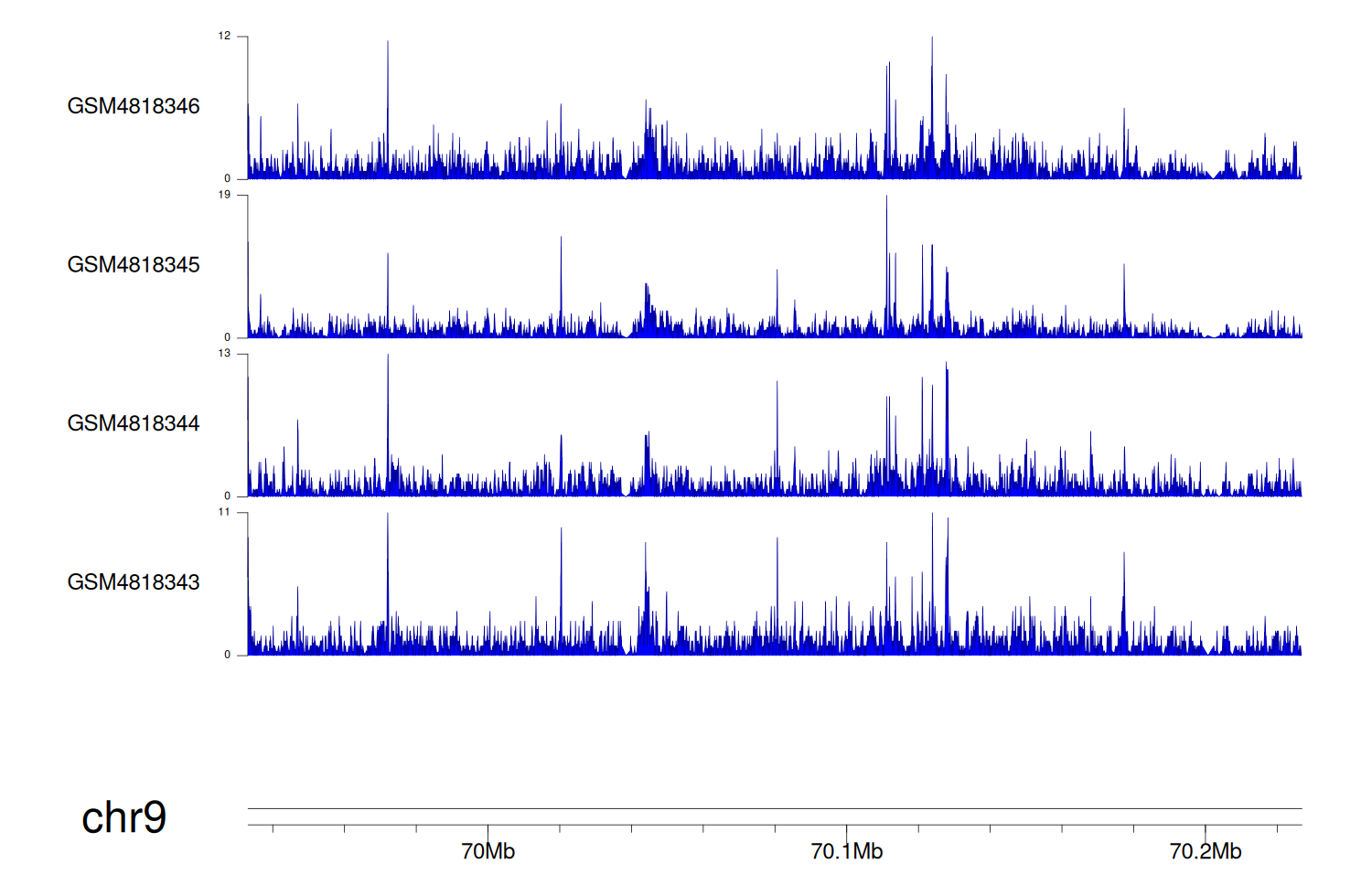Click the chr9 chromosome label
Viewport: 1372px width, 896px height.
[123, 817]
